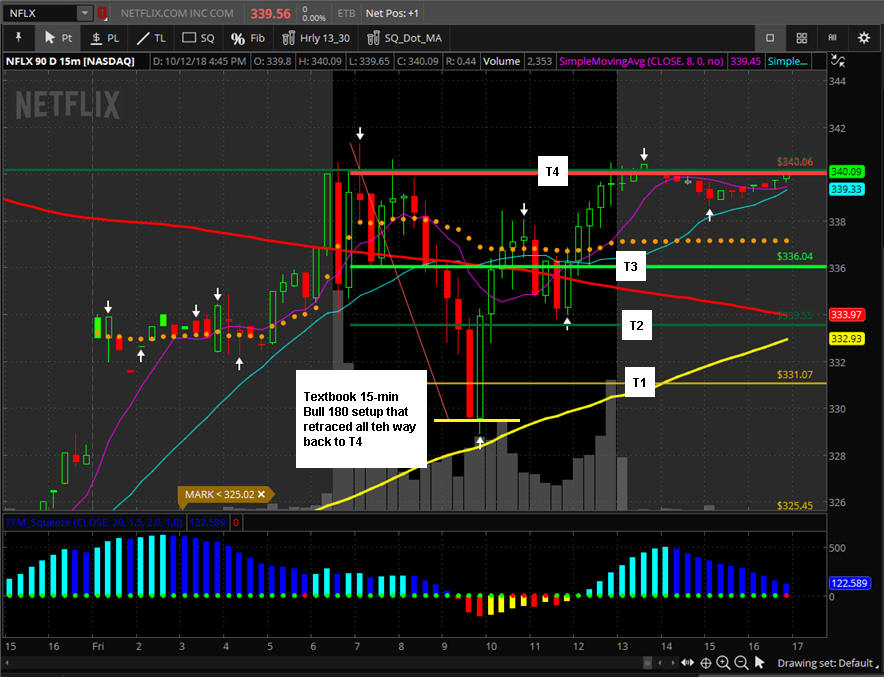Viewport: 884px width, 677px height.
Task: Click the $336.04 price level label
Action: coord(794,256)
